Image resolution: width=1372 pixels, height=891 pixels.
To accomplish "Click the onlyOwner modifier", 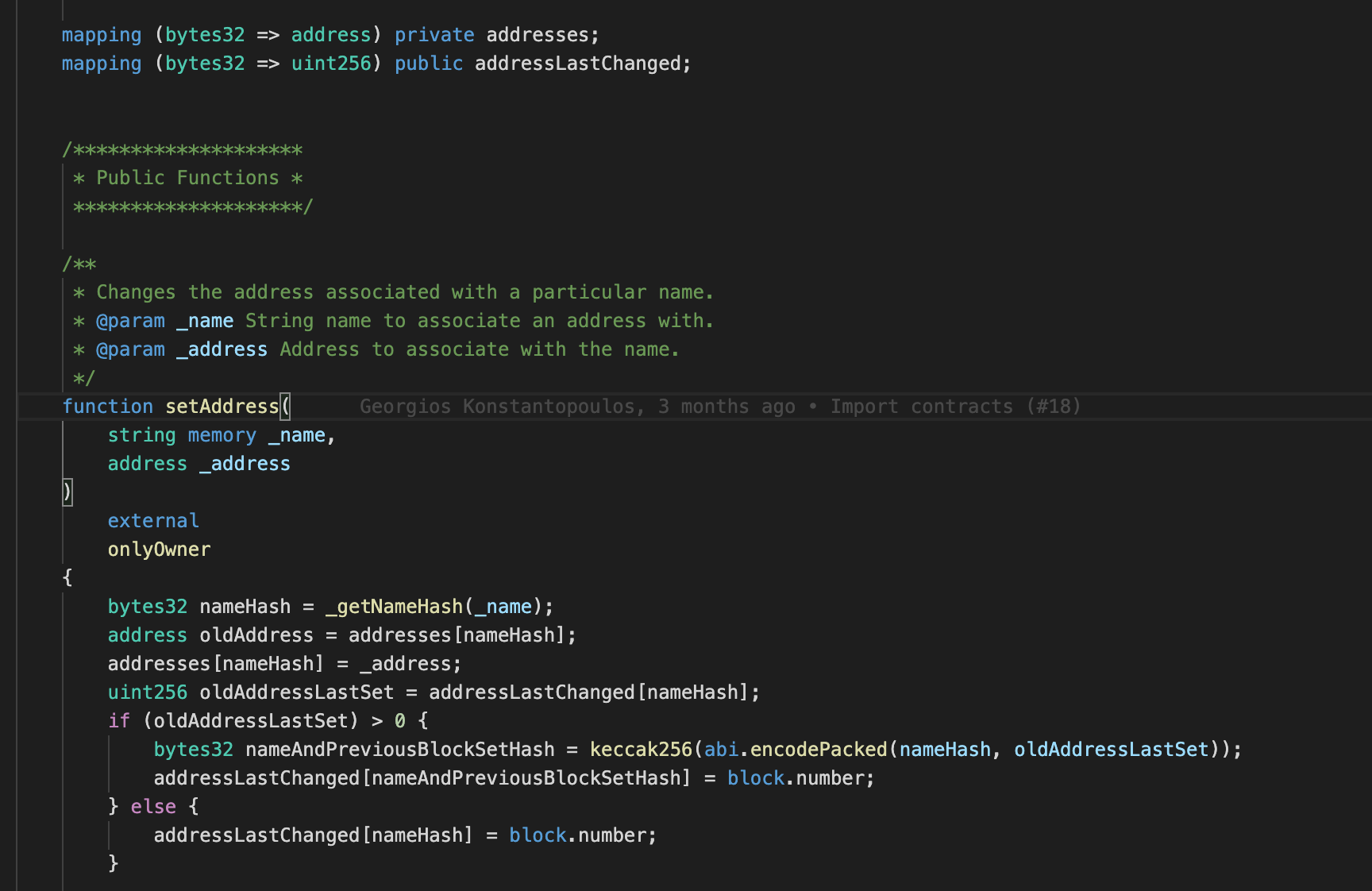I will click(159, 550).
